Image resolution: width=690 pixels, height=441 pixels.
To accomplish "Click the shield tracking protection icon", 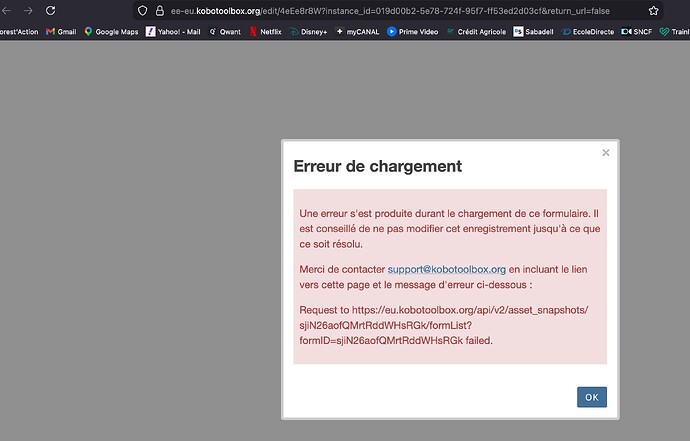I will point(143,10).
